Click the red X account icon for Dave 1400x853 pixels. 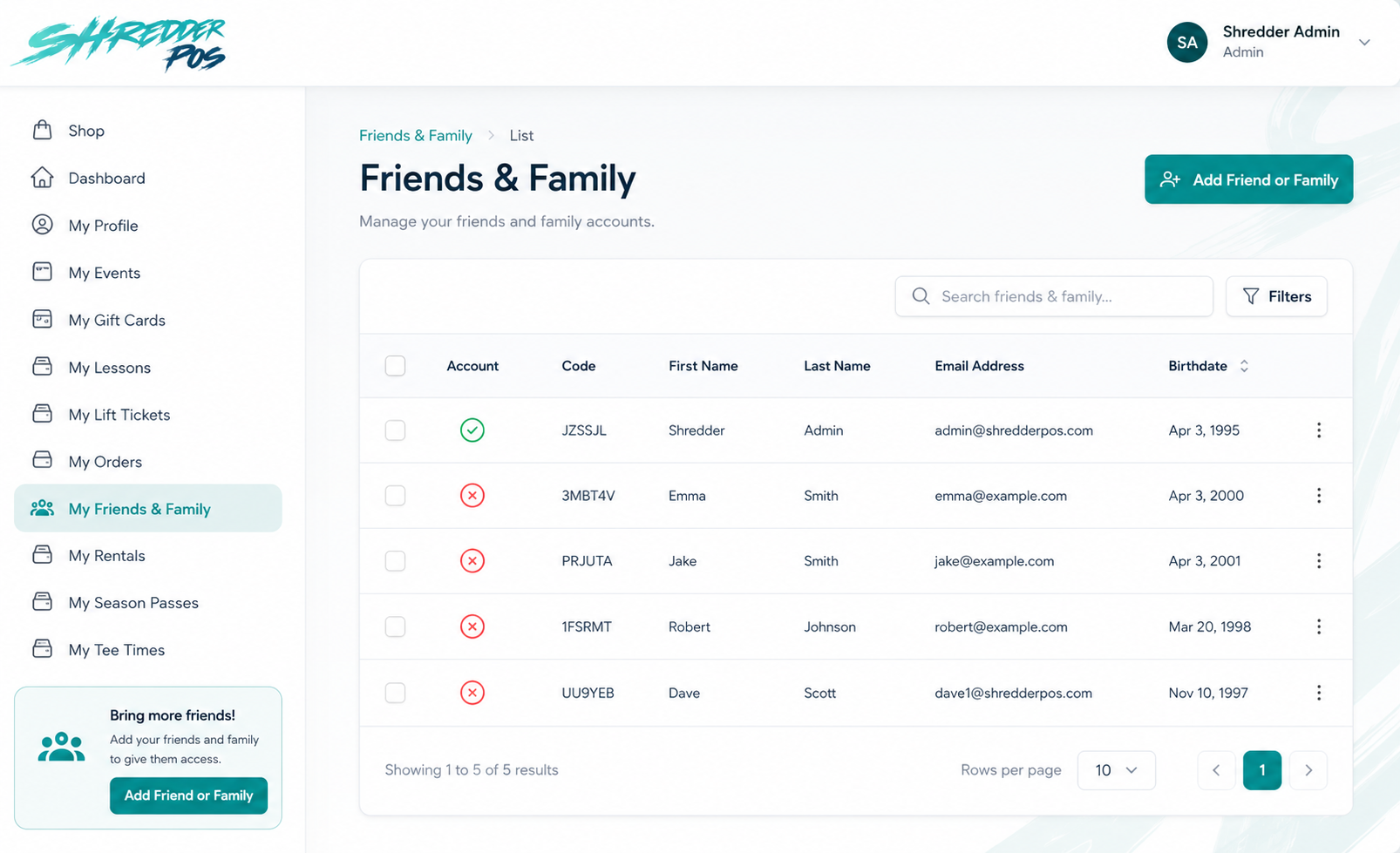(472, 693)
